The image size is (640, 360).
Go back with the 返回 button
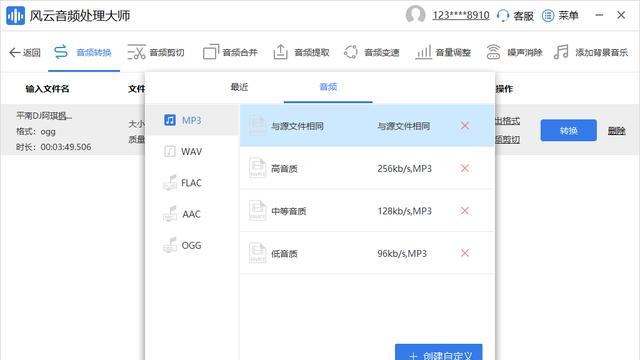point(24,52)
